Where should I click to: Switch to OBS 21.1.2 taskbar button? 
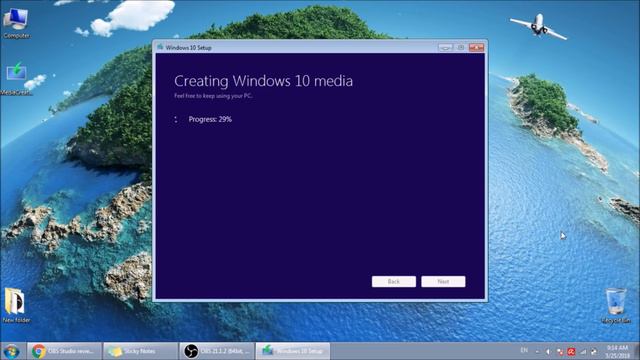click(216, 351)
